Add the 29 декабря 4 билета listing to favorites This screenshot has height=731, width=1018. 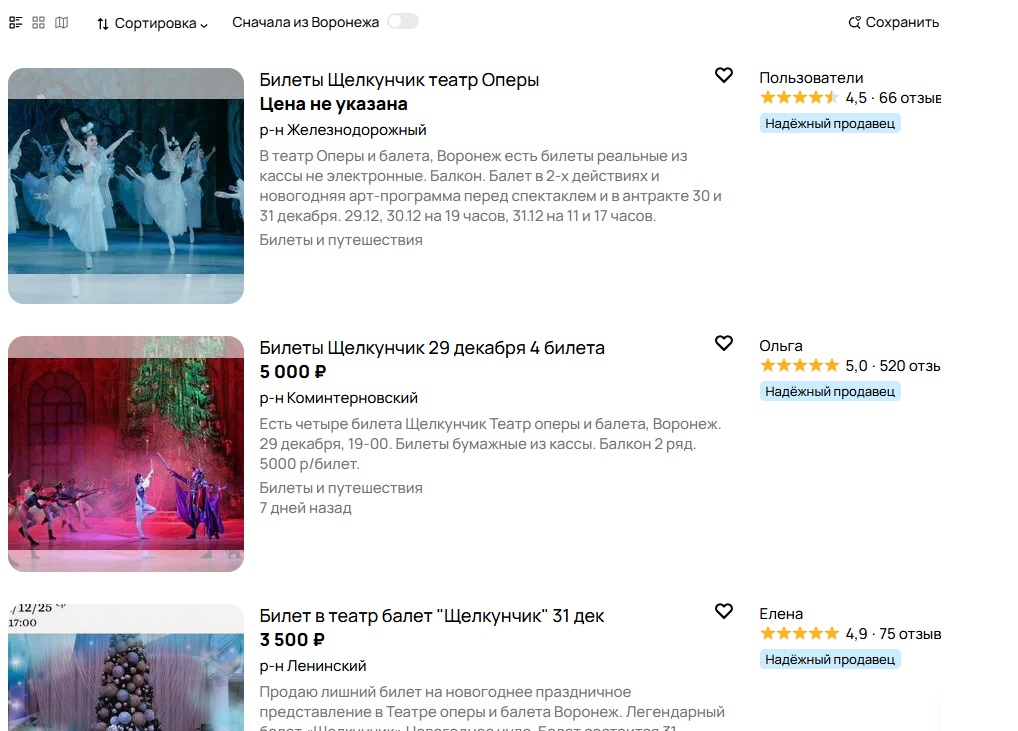tap(724, 343)
